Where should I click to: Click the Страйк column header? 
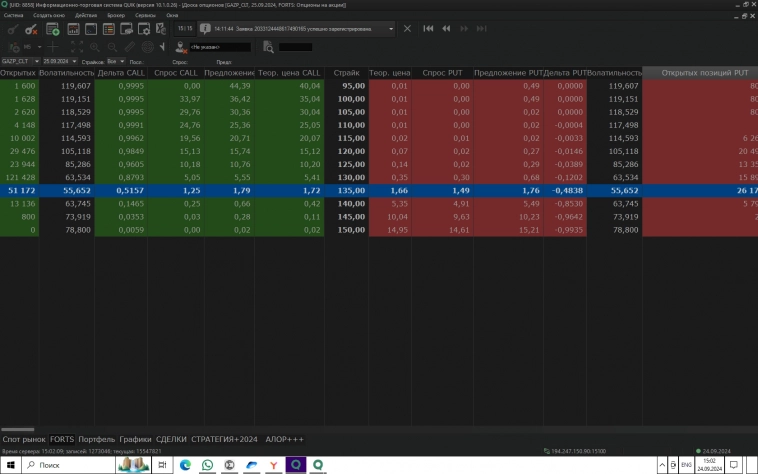[346, 73]
